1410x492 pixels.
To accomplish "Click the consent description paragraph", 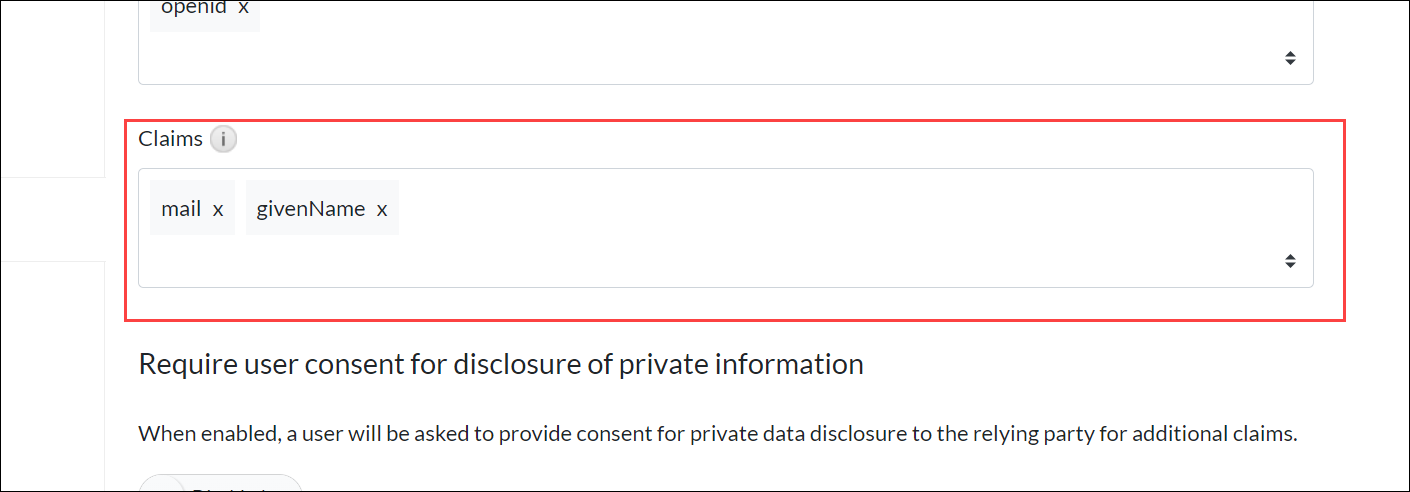I will coord(717,434).
